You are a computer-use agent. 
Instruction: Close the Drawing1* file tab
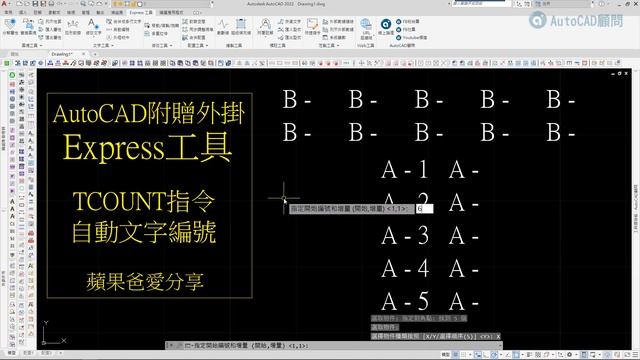point(84,53)
